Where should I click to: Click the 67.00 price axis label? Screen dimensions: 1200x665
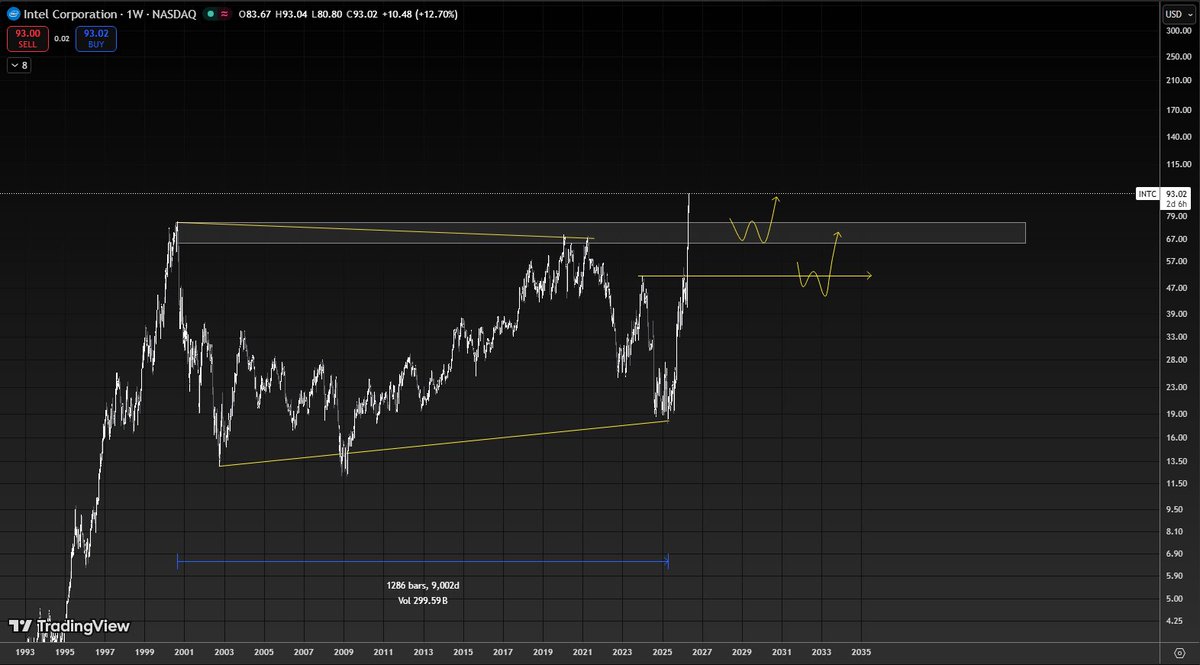pyautogui.click(x=1176, y=239)
